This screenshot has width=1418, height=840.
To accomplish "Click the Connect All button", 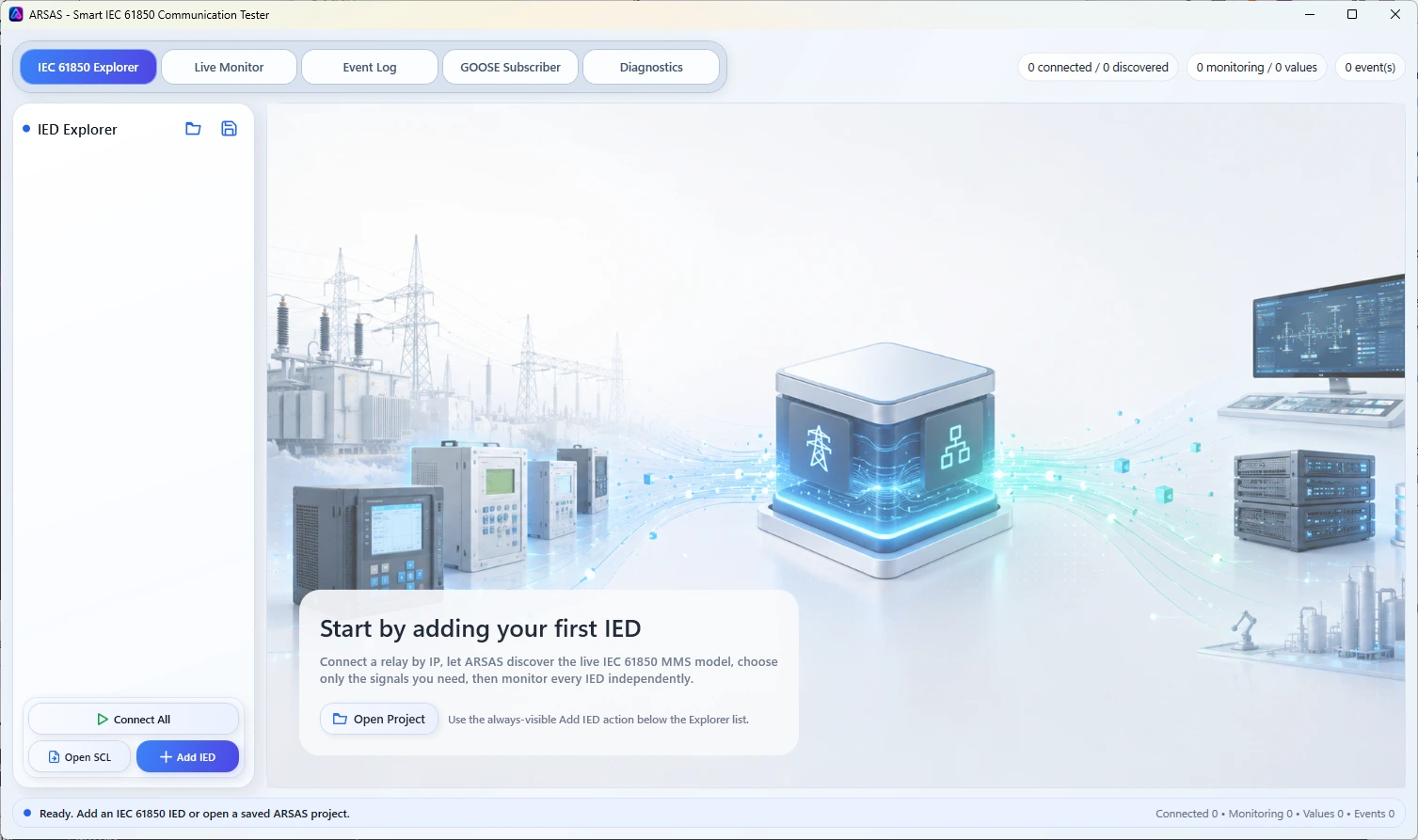I will 134,720.
